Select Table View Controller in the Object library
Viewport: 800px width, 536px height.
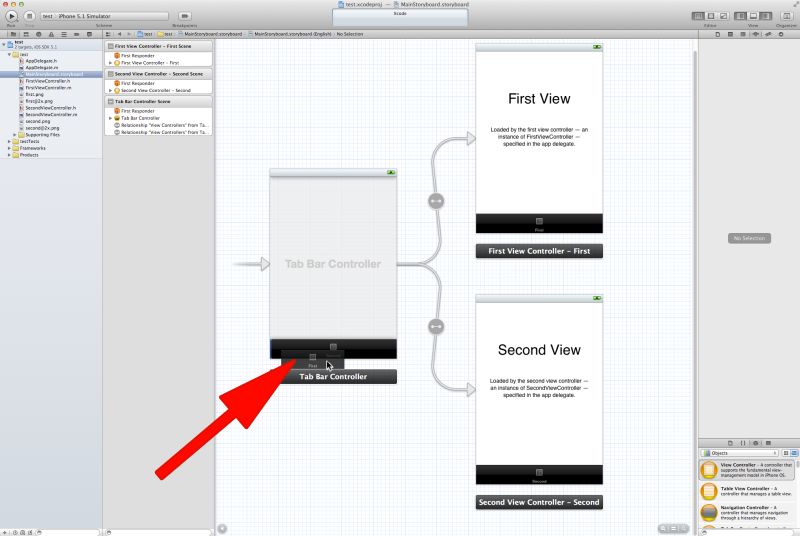[x=746, y=491]
